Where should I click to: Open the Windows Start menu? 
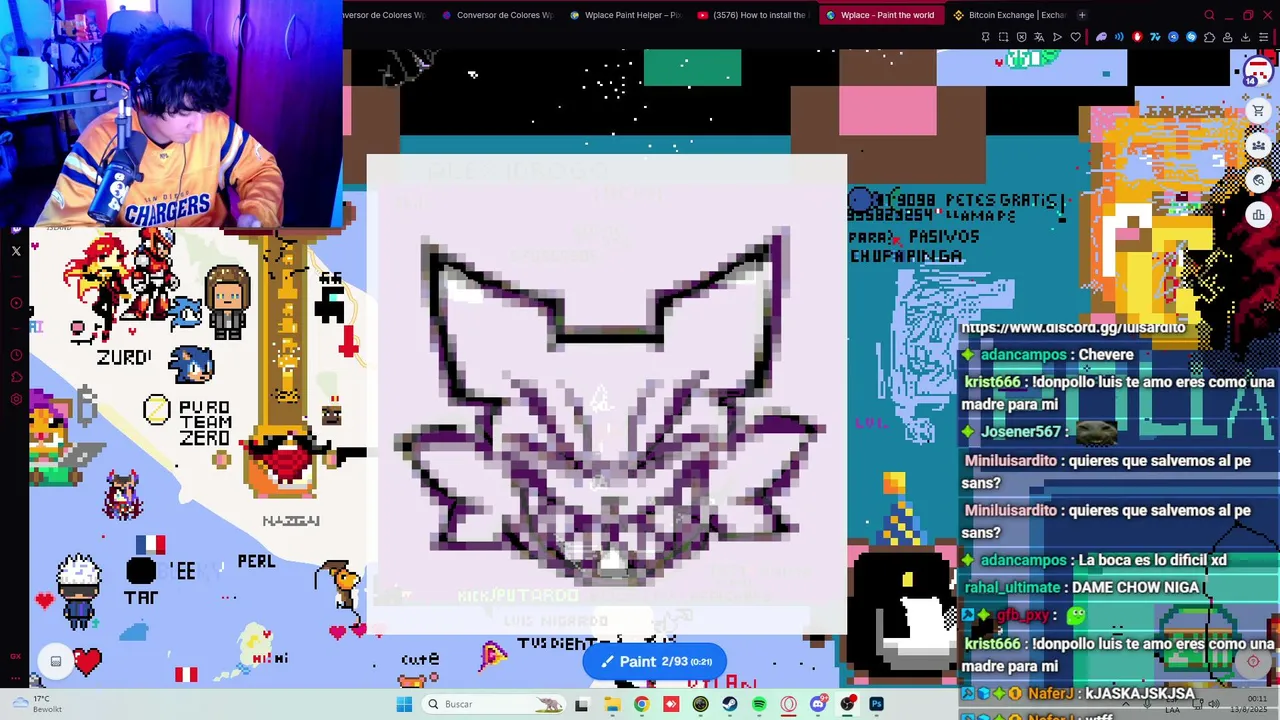[x=404, y=704]
